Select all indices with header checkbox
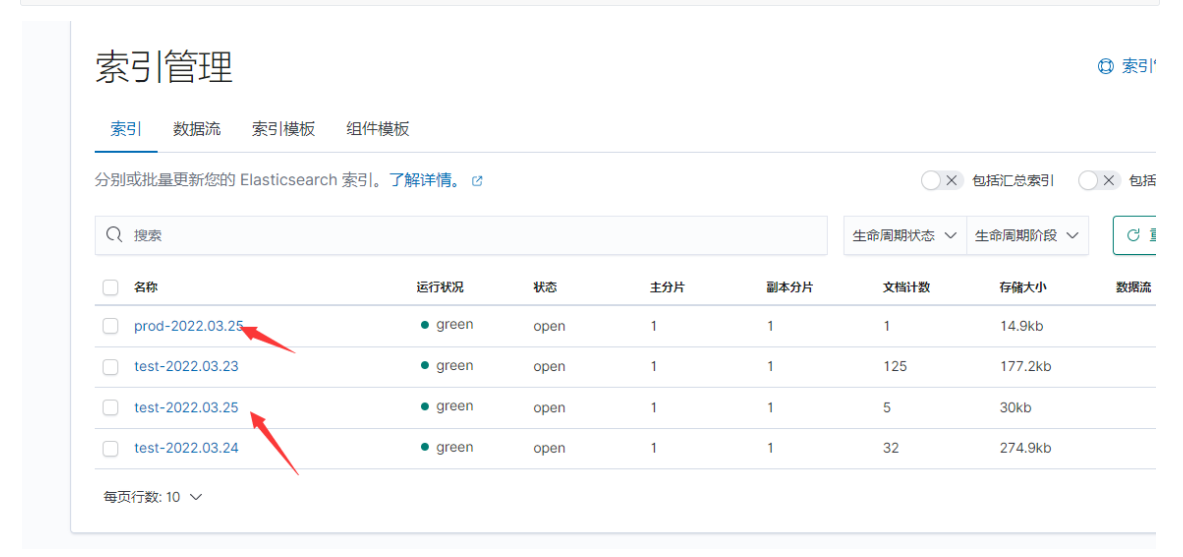Viewport: 1183px width, 557px height. [111, 288]
